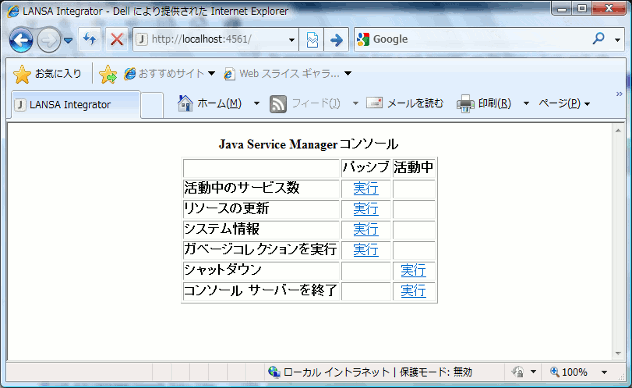Click the browser Back arrow button

coord(21,40)
